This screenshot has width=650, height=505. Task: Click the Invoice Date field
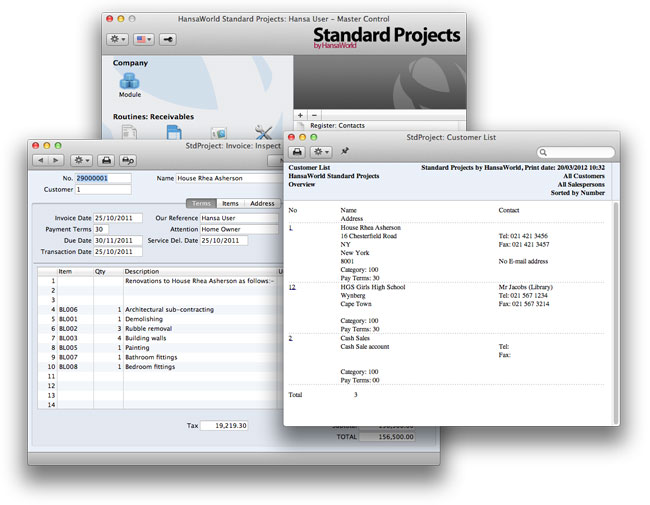coord(118,218)
